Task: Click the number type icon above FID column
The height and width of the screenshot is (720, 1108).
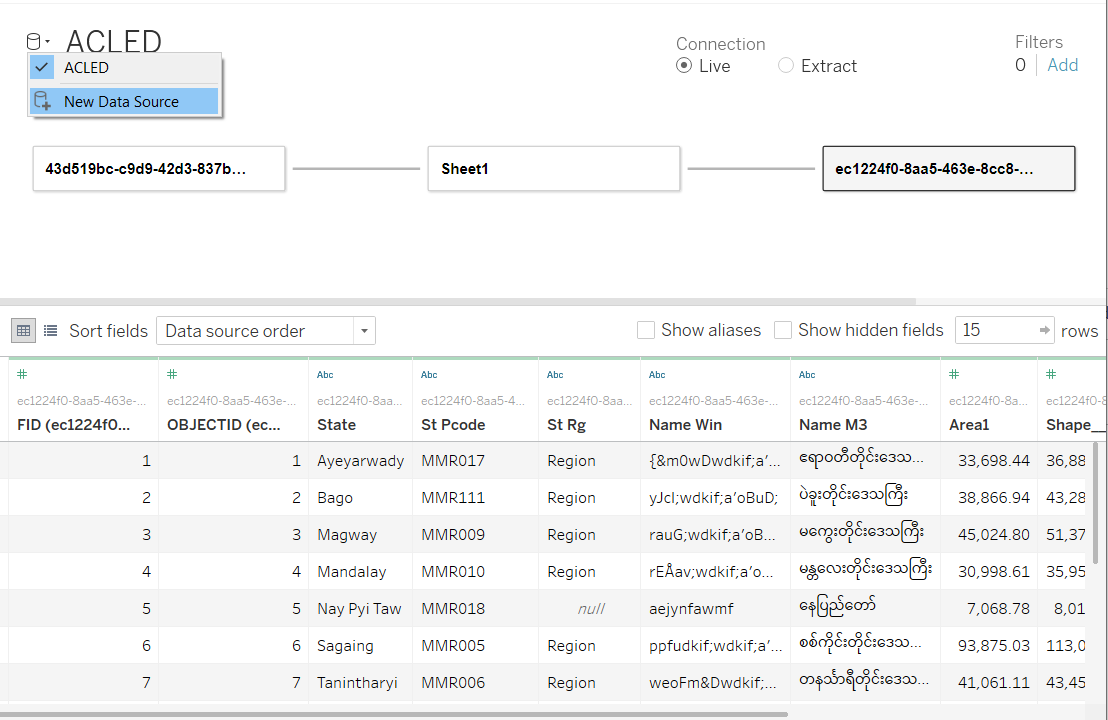Action: [22, 374]
